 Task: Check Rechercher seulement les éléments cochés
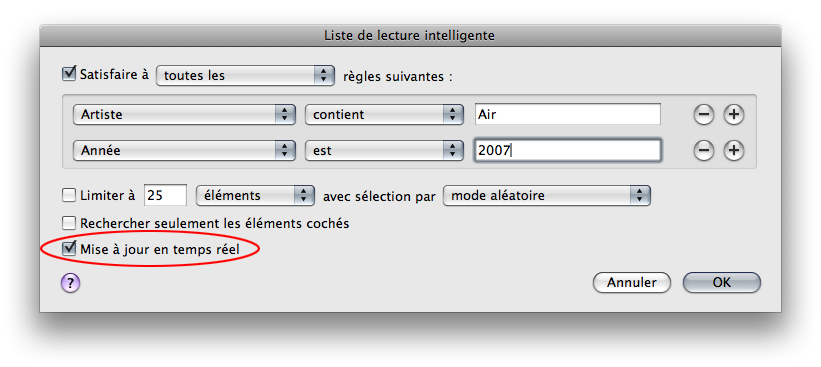(x=69, y=224)
